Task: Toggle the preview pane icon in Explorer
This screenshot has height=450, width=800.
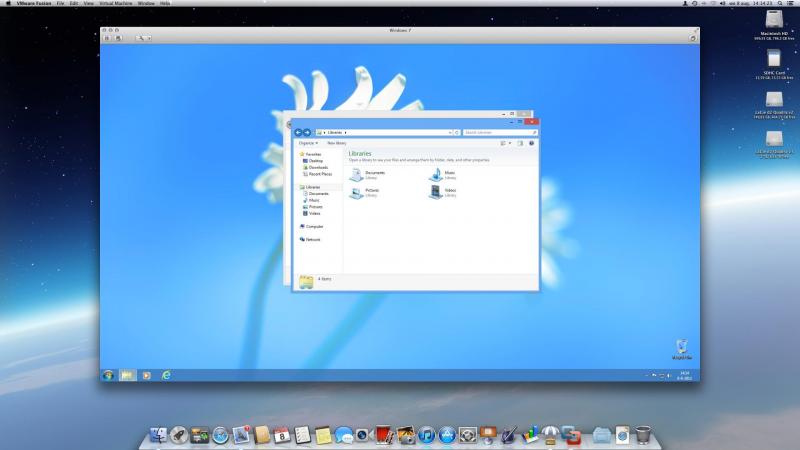Action: (520, 143)
